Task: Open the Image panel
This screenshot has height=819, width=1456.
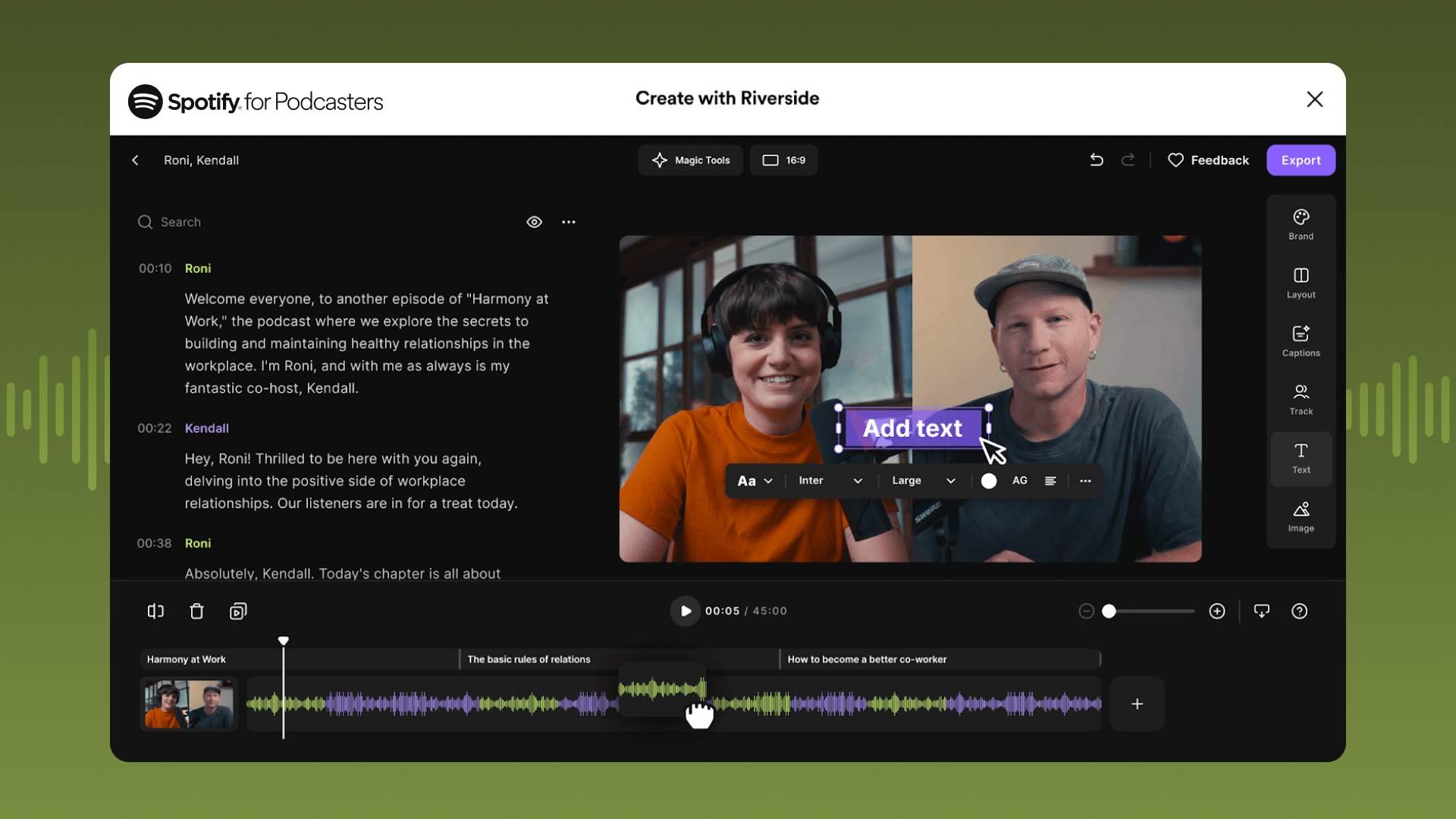Action: [x=1300, y=516]
